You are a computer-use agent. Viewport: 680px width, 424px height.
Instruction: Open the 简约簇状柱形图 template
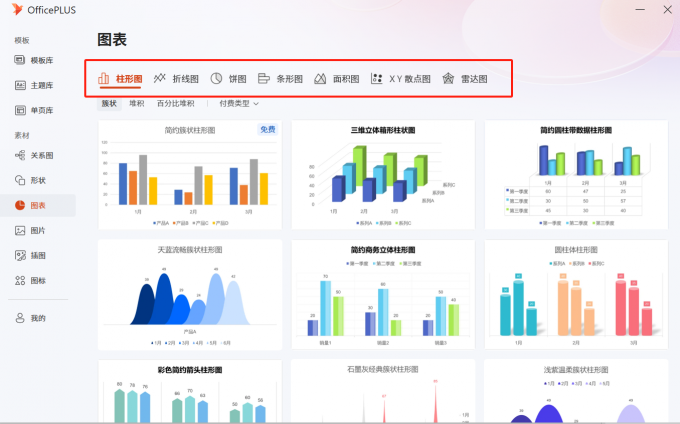(190, 175)
